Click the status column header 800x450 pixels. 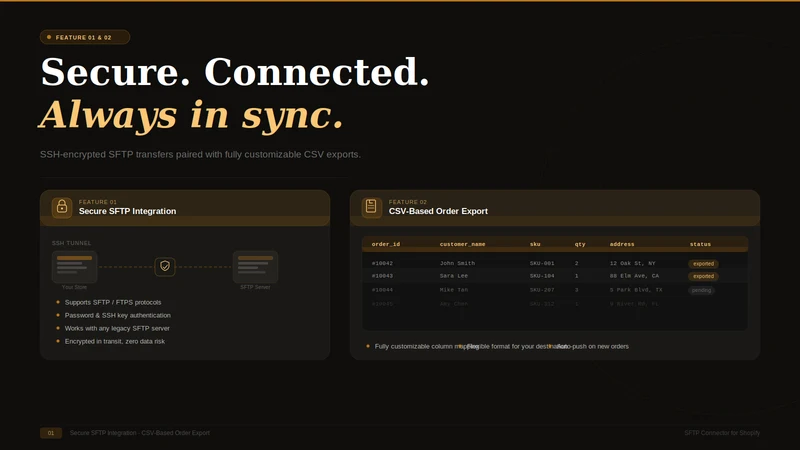coord(700,244)
